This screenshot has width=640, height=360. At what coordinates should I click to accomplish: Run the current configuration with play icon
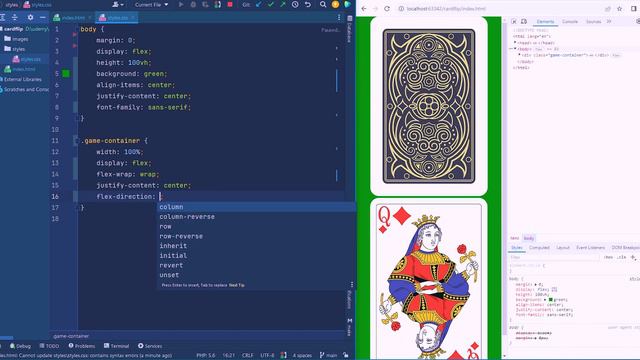coord(181,4)
